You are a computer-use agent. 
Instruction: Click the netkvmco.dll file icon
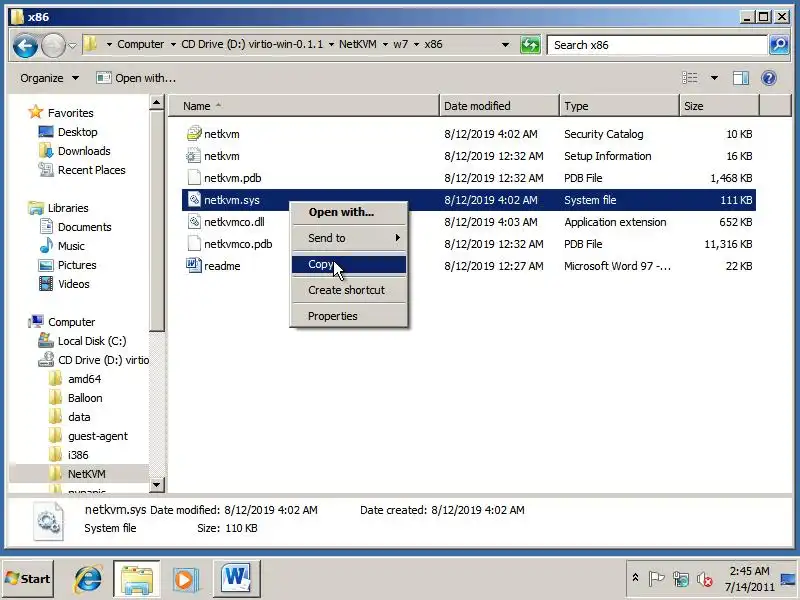pyautogui.click(x=194, y=221)
